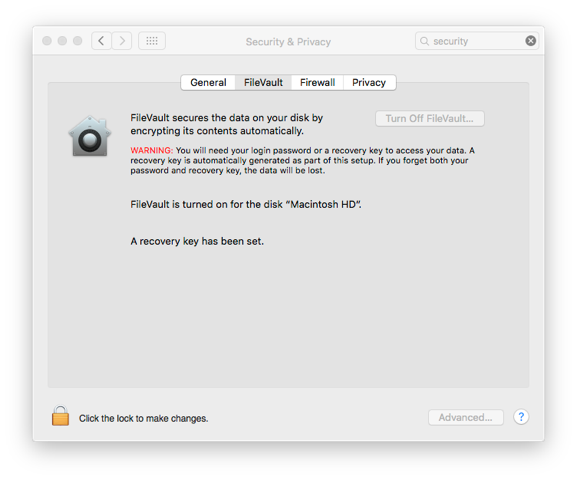Click Turn Off FileVault button
Image resolution: width=577 pixels, height=480 pixels.
tap(429, 119)
